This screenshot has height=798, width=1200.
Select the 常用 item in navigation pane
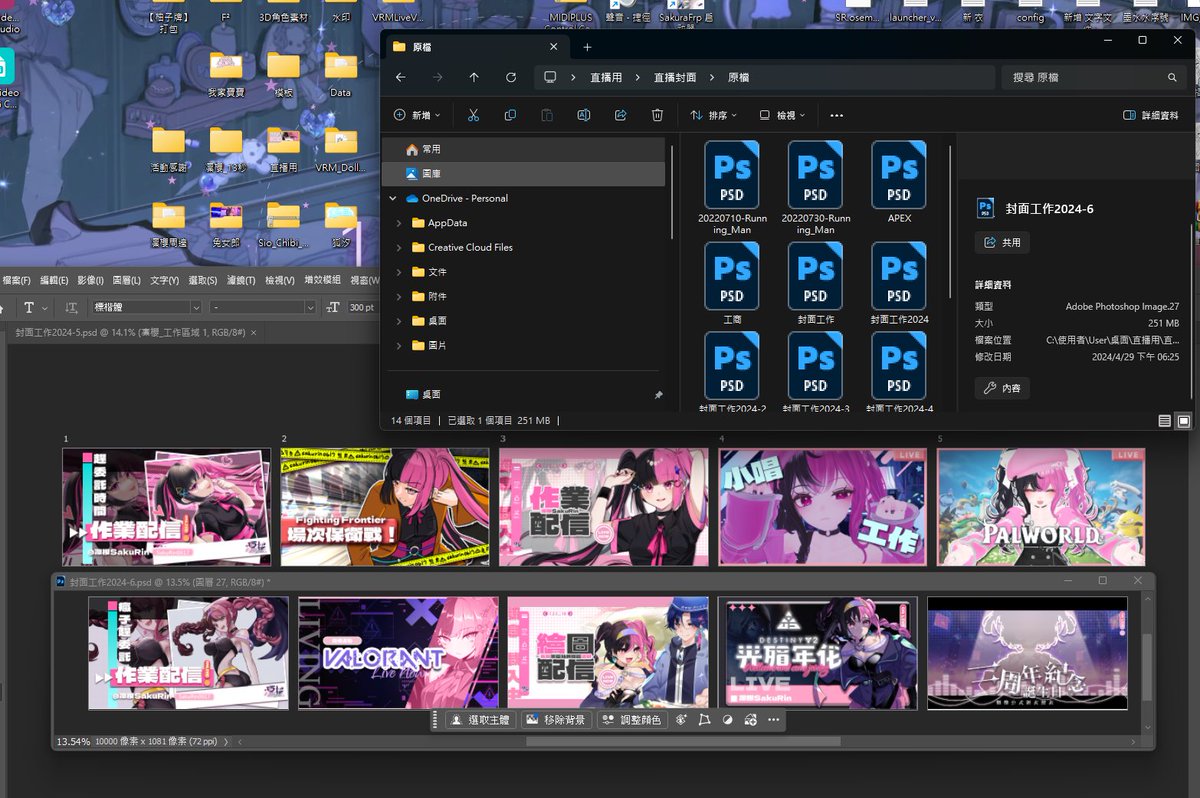click(x=524, y=149)
